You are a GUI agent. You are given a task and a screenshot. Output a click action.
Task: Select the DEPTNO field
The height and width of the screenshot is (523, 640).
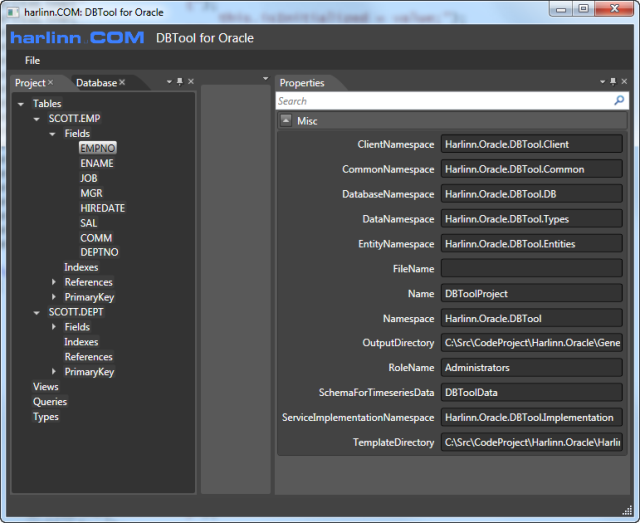[99, 252]
